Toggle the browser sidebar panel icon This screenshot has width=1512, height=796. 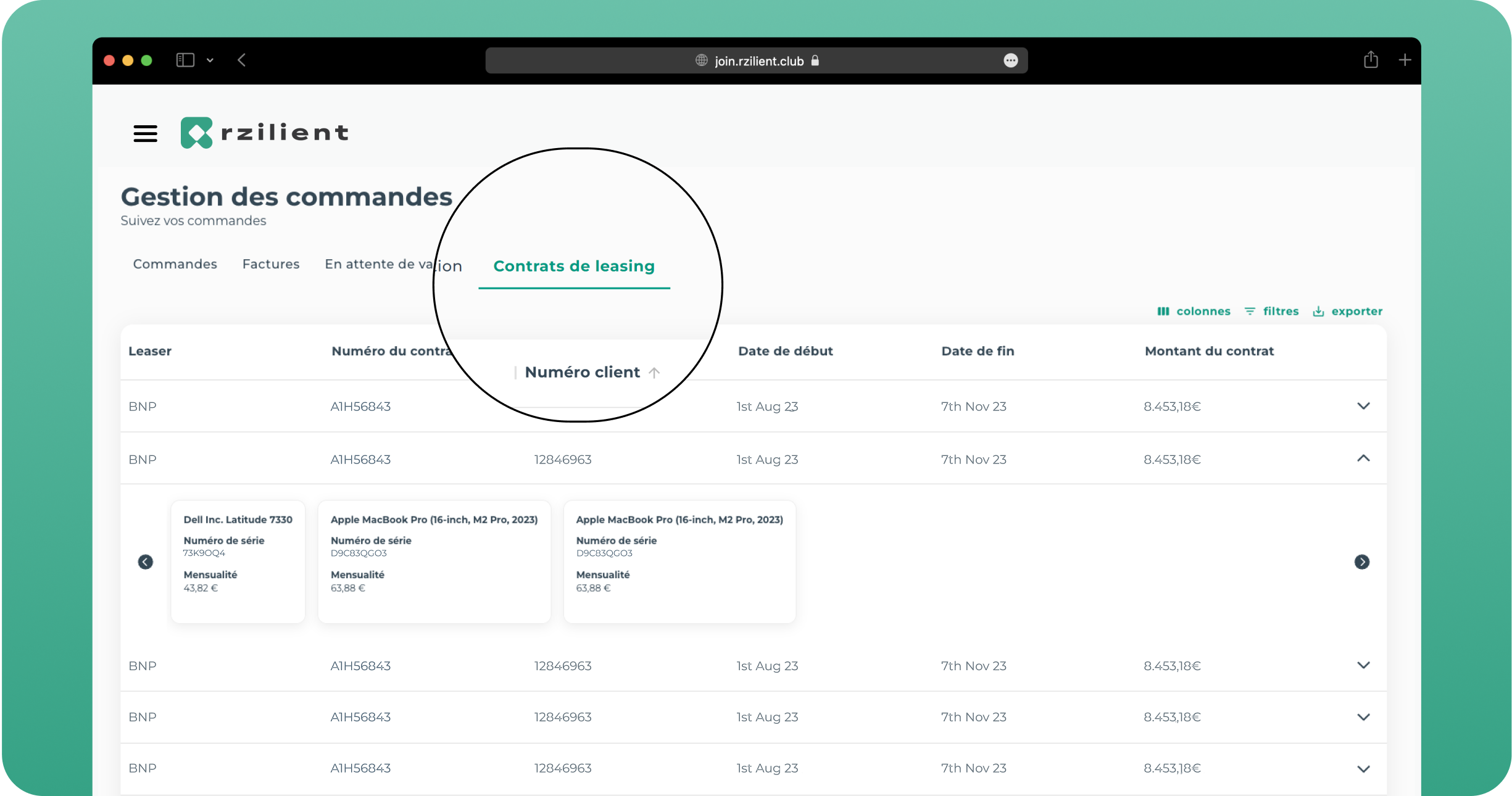[185, 60]
